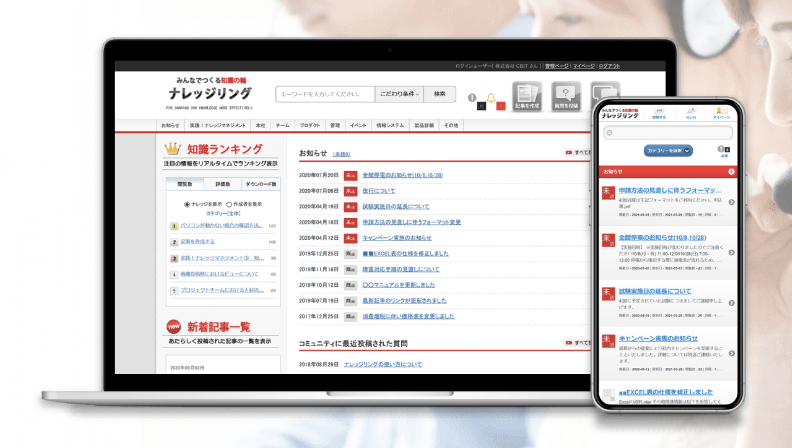
Task: Open the こだわり条件 dropdown
Action: 398,94
